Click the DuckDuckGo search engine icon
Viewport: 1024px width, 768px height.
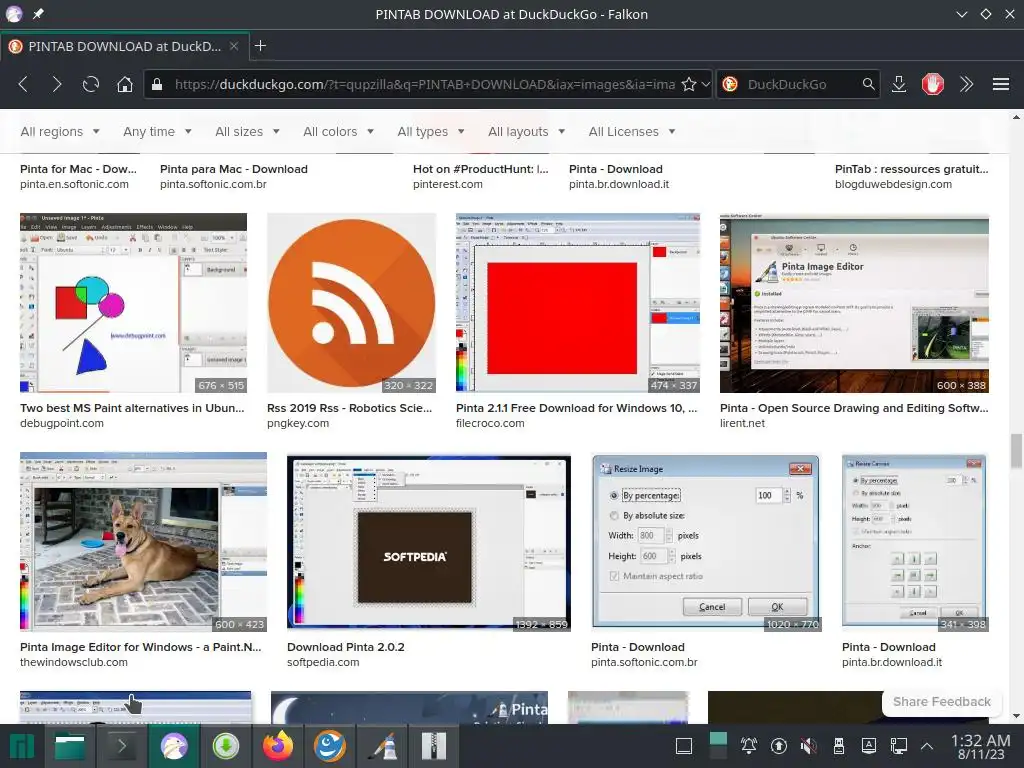(730, 84)
